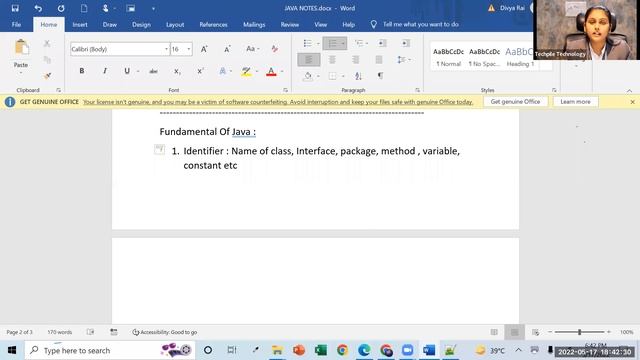The width and height of the screenshot is (640, 360).
Task: Undo the last action
Action: click(x=38, y=8)
